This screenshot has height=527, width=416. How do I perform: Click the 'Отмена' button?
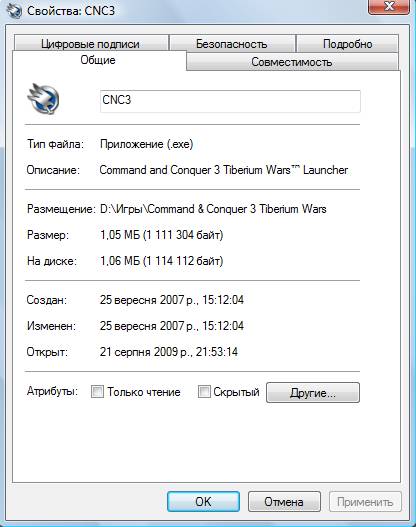(x=284, y=501)
